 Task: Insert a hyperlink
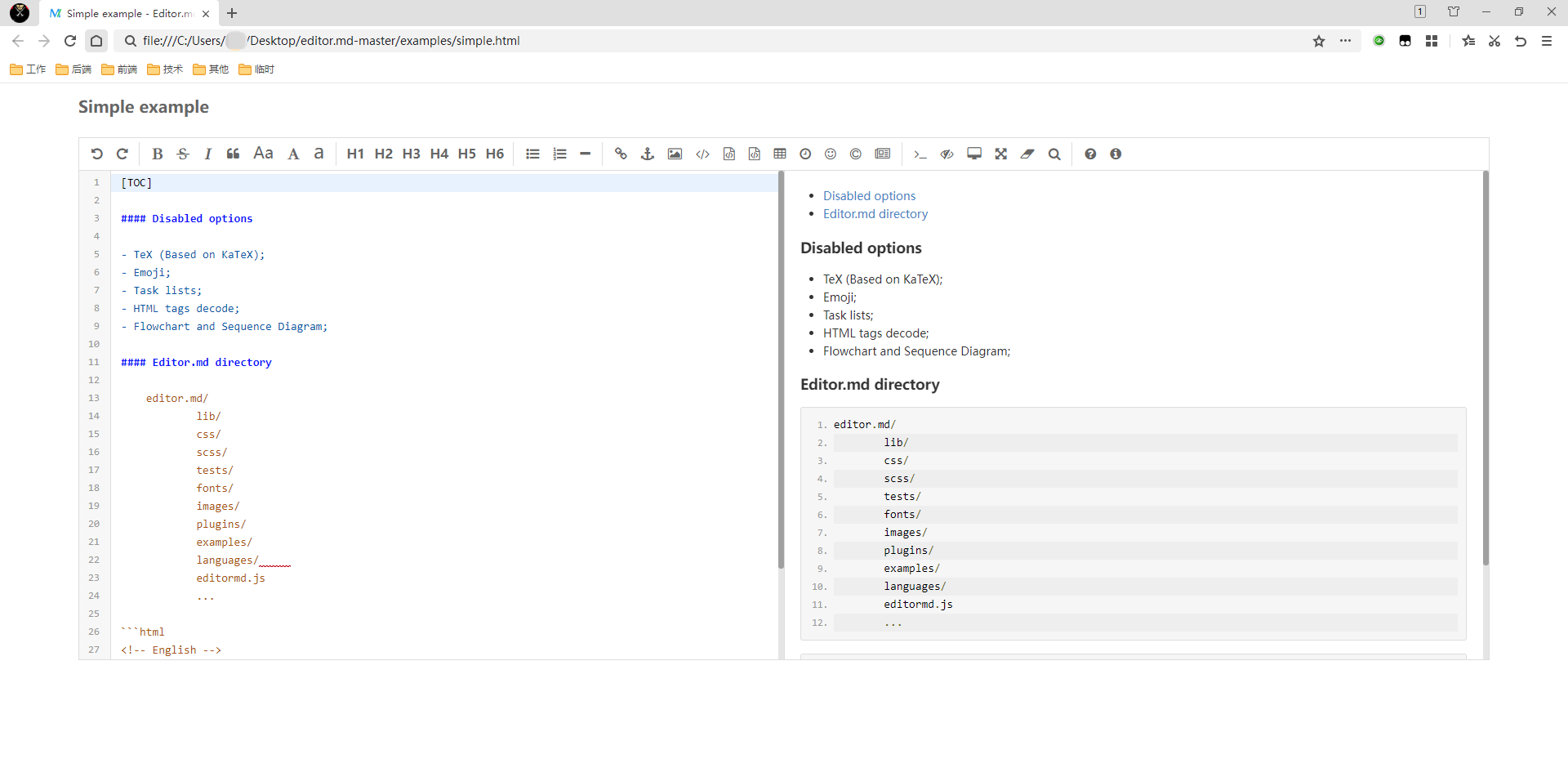pyautogui.click(x=621, y=154)
